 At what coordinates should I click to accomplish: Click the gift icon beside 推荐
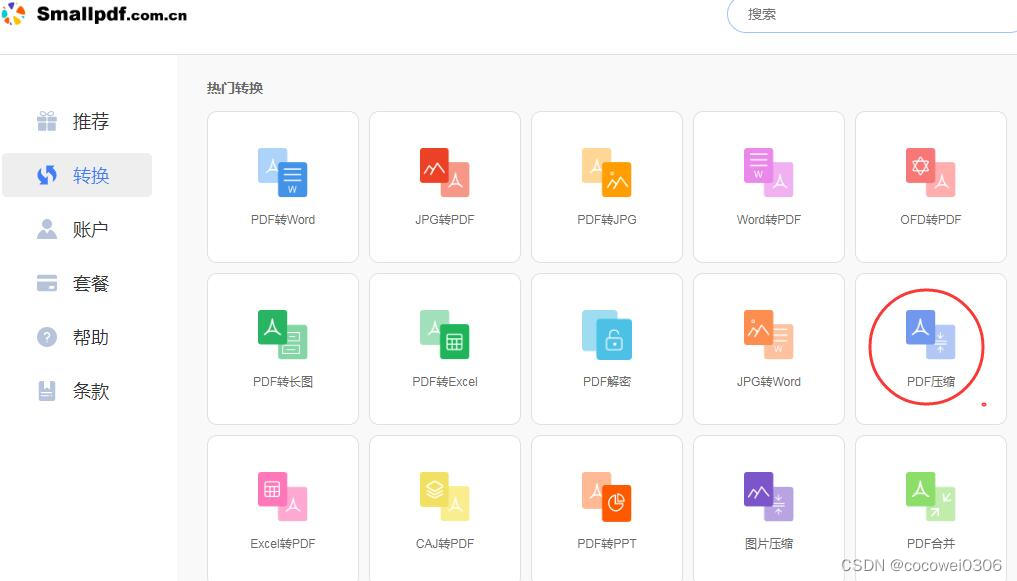[47, 121]
